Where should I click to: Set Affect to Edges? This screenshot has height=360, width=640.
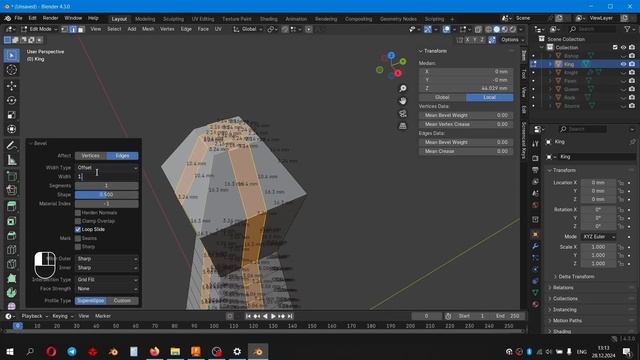click(x=122, y=156)
